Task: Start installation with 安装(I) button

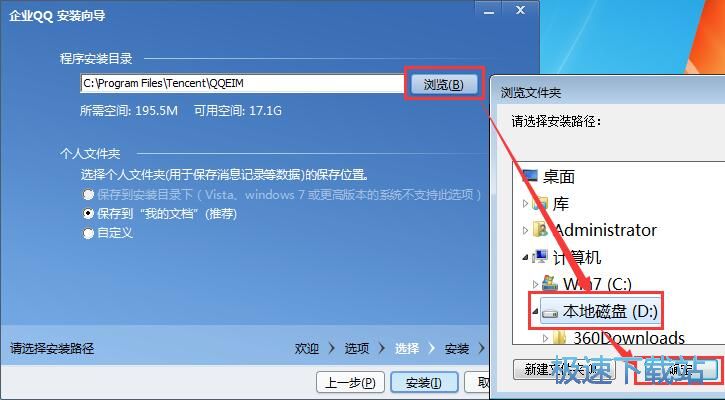Action: pyautogui.click(x=424, y=383)
